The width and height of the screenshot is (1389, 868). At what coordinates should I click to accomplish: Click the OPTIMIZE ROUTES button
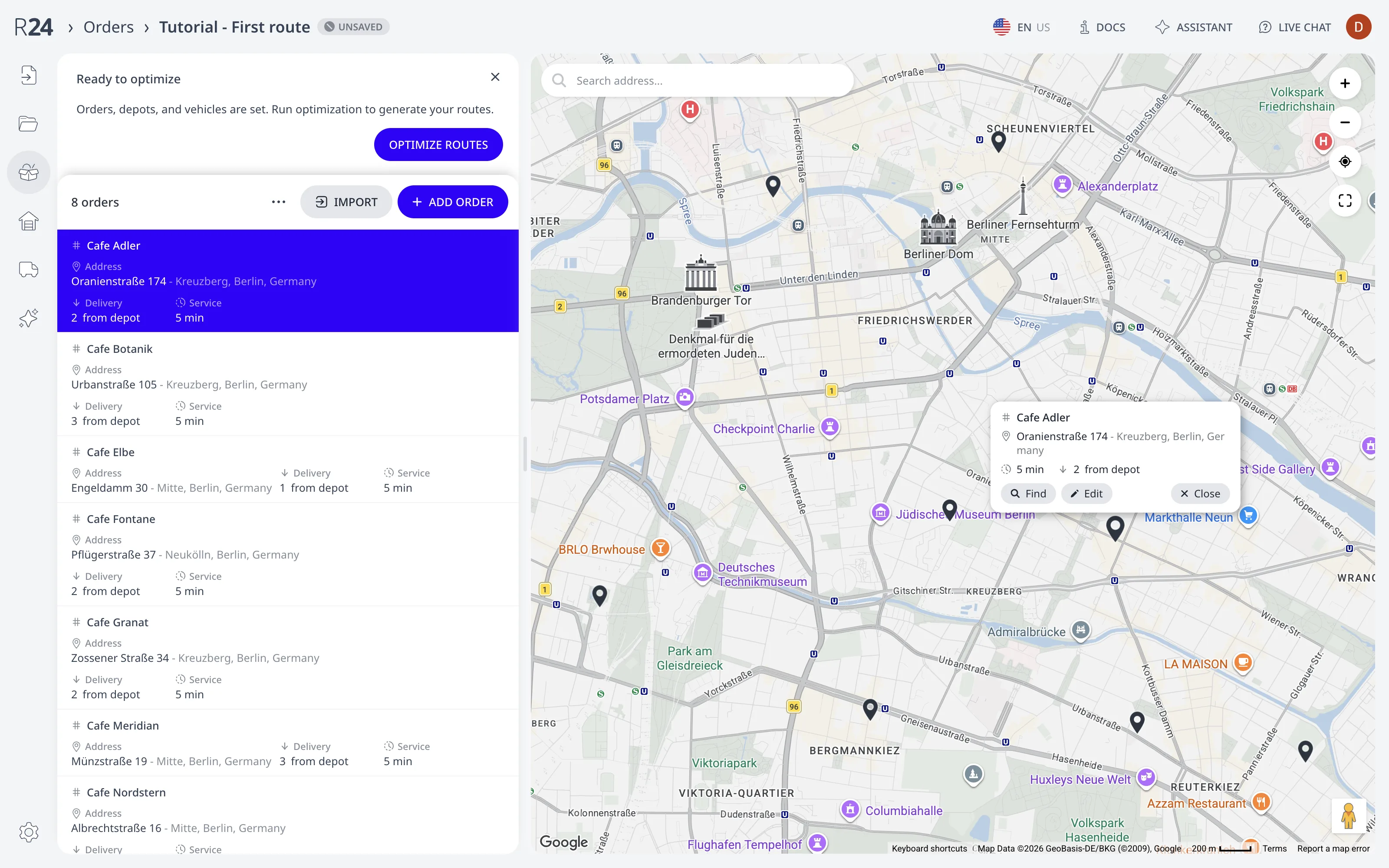pyautogui.click(x=438, y=145)
